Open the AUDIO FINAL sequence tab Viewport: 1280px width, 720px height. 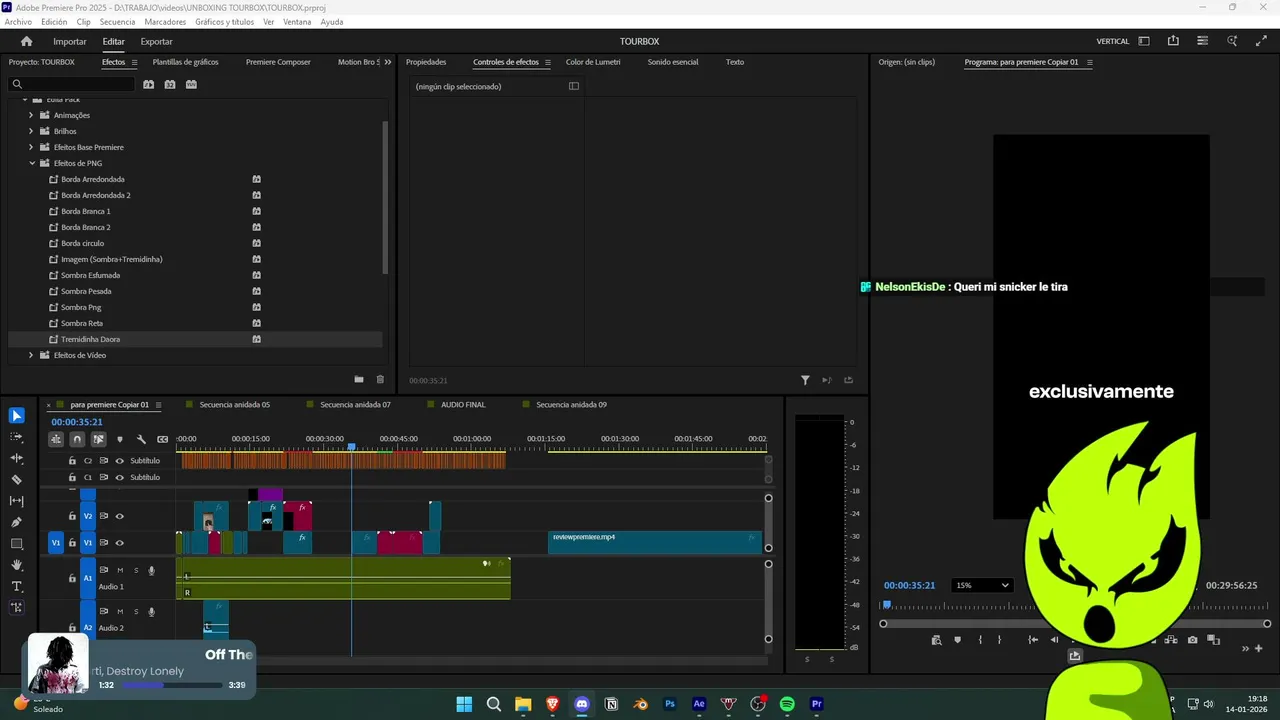[x=463, y=405]
